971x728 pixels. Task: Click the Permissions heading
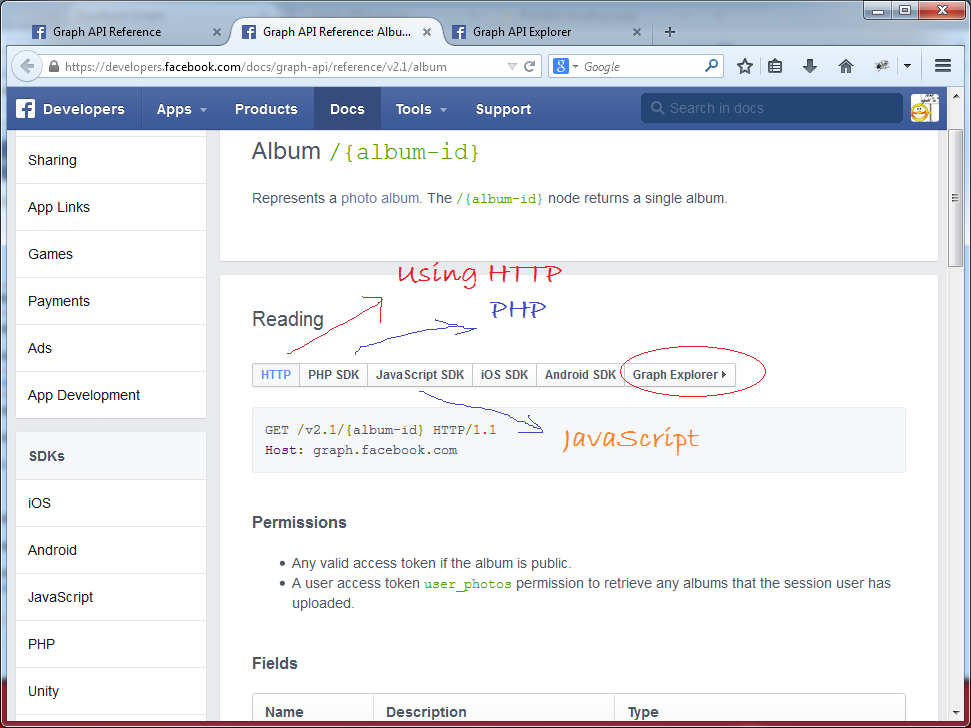point(299,522)
